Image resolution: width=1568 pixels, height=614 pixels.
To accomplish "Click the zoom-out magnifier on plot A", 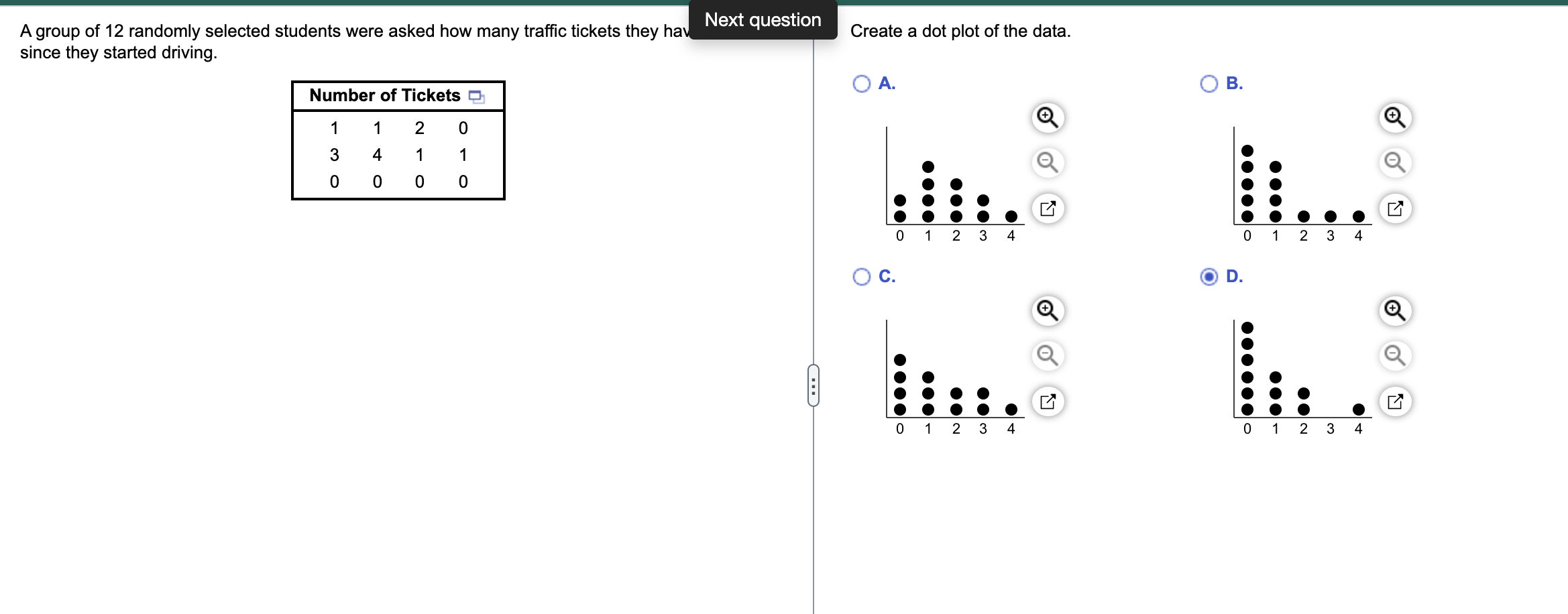I will click(x=1047, y=162).
